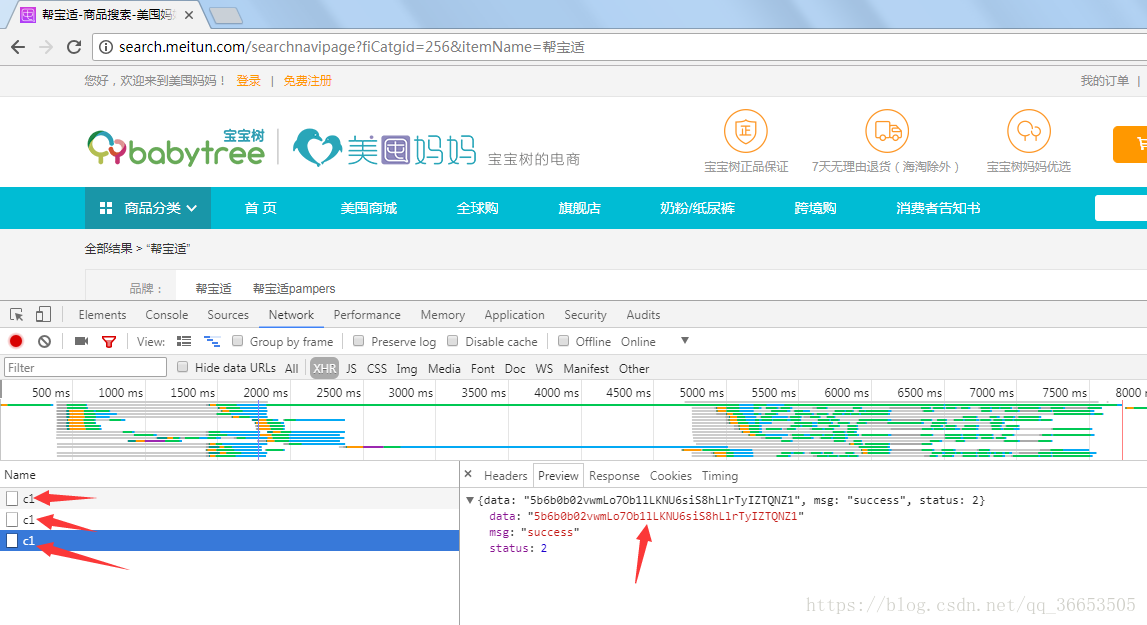Close the request details pane
Image resolution: width=1147 pixels, height=625 pixels.
468,474
